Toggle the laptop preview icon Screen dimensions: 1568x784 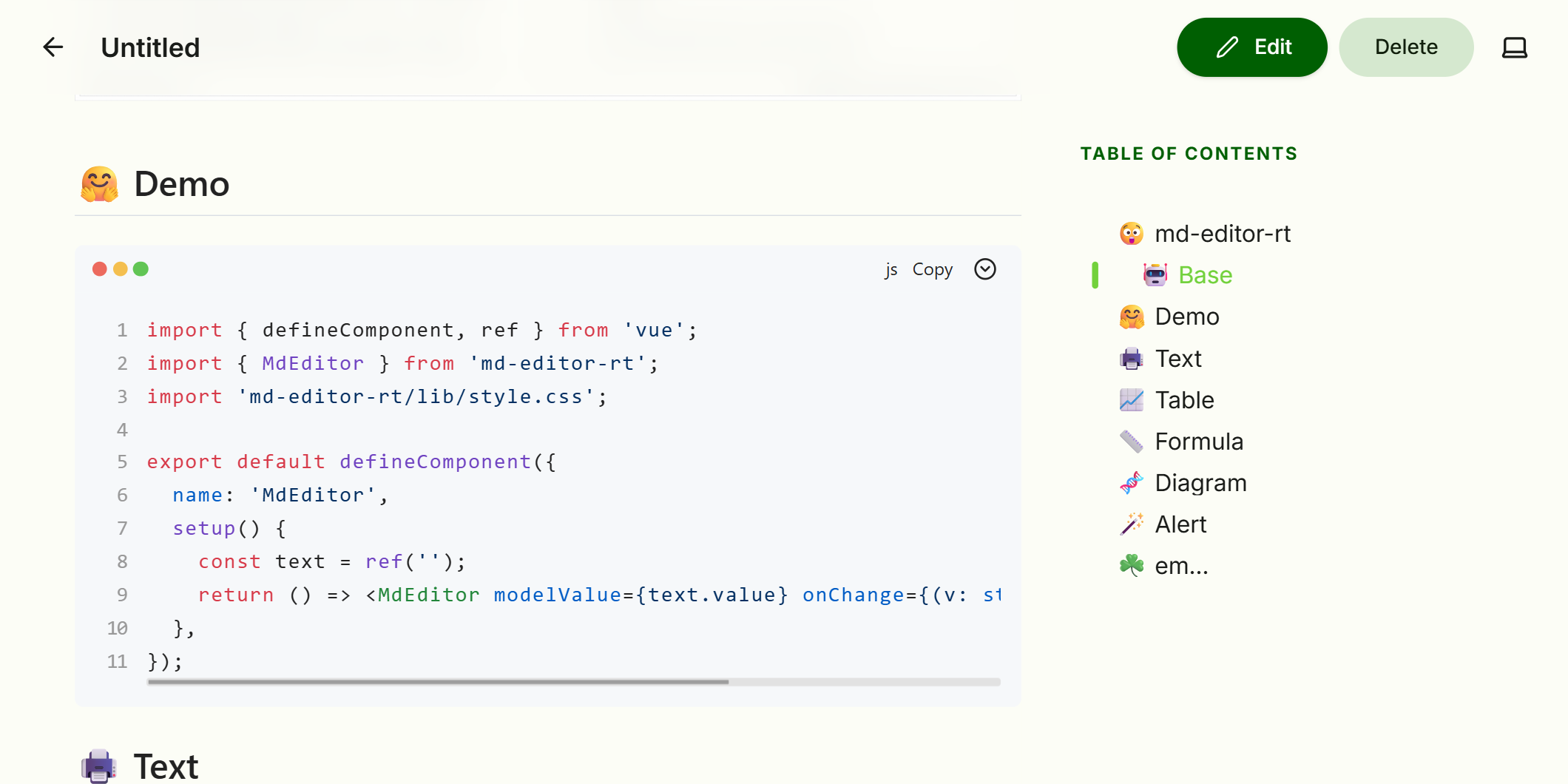coord(1514,47)
